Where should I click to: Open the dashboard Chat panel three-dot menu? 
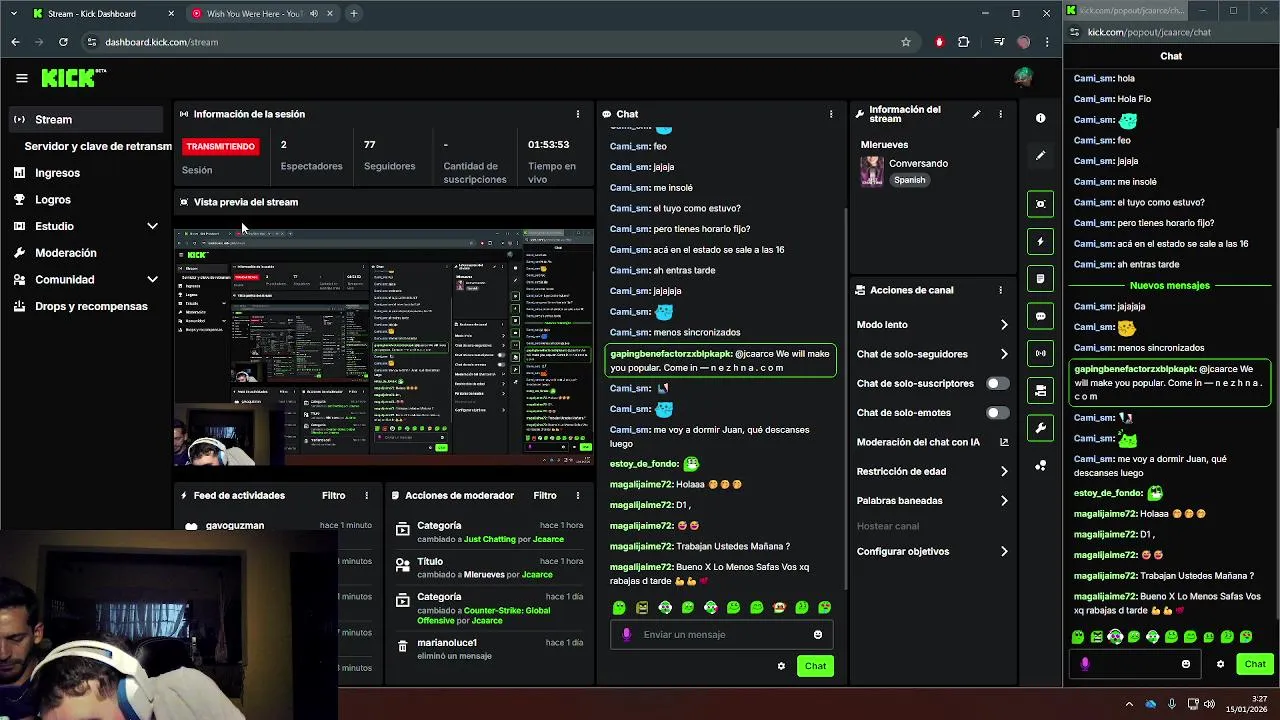(x=830, y=114)
